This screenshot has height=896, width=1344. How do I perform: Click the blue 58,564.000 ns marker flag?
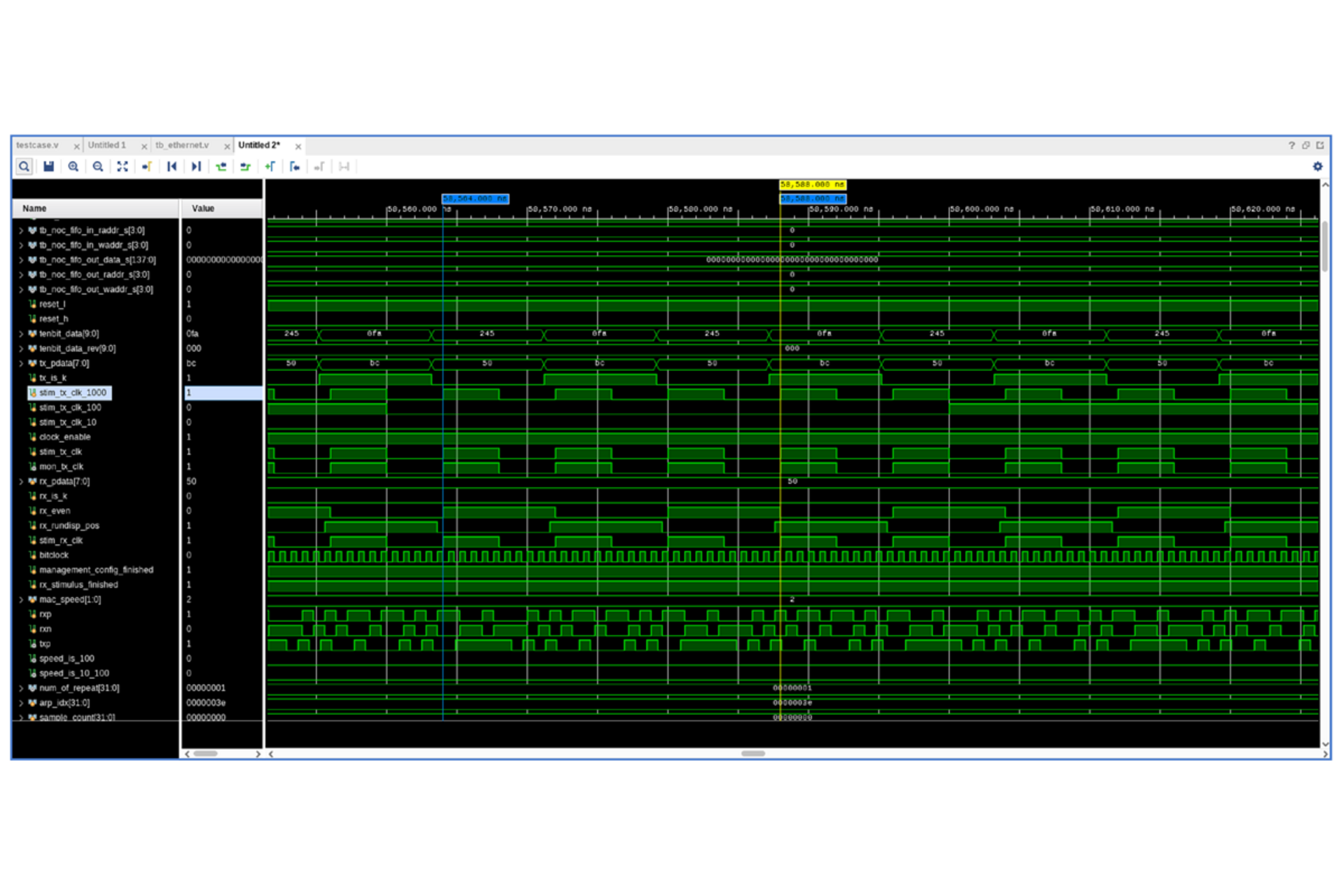(x=475, y=199)
